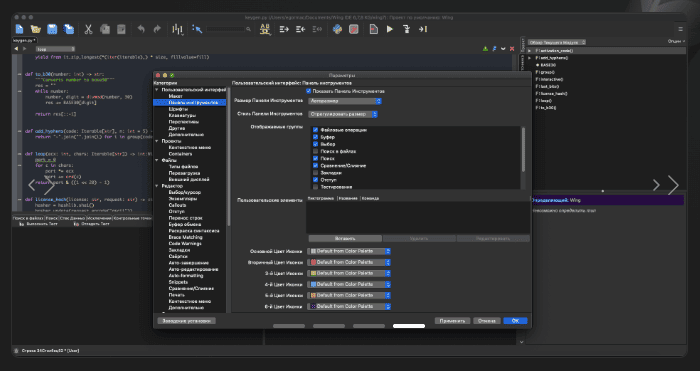The width and height of the screenshot is (700, 371).
Task: Click the Open Folder toolbar icon
Action: 36,29
